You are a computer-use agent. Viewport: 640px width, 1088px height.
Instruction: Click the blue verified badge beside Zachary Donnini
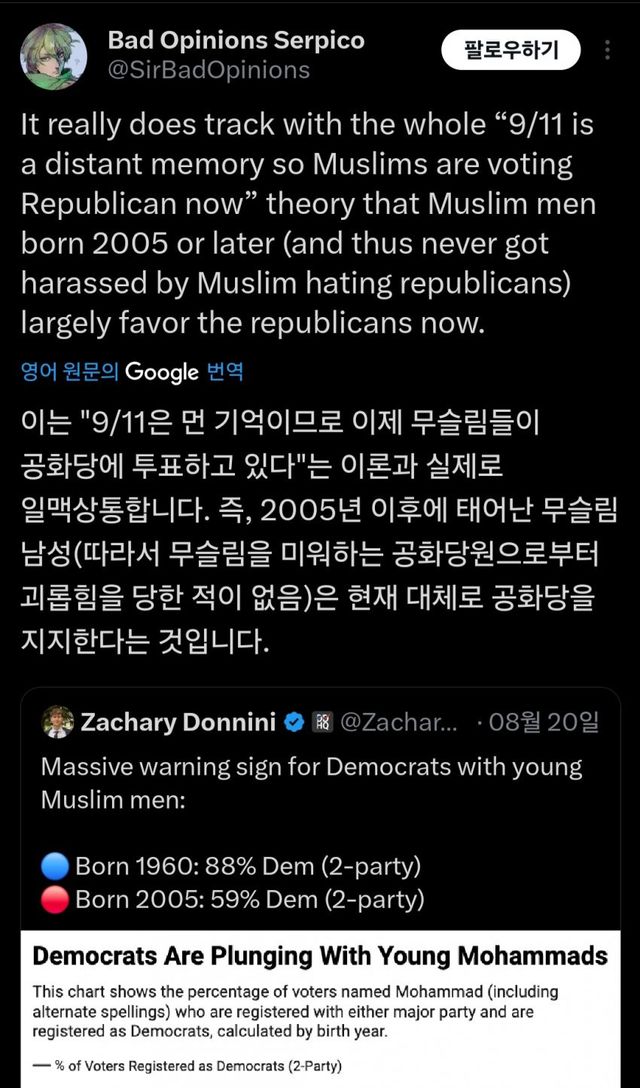click(295, 722)
